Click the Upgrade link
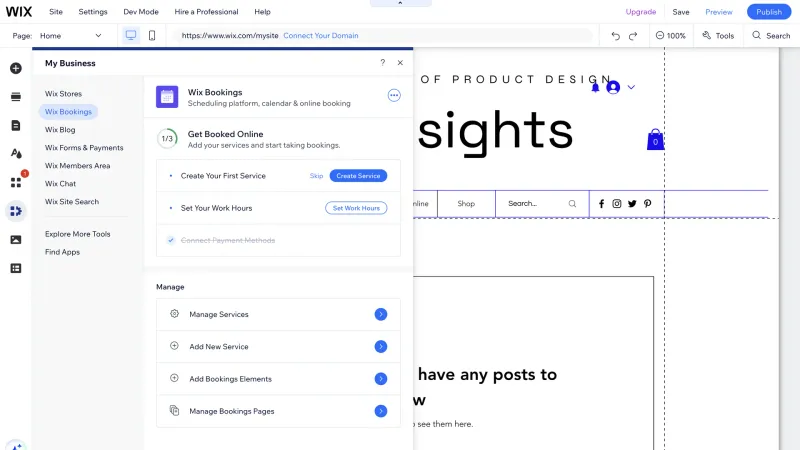The height and width of the screenshot is (450, 800). (641, 12)
